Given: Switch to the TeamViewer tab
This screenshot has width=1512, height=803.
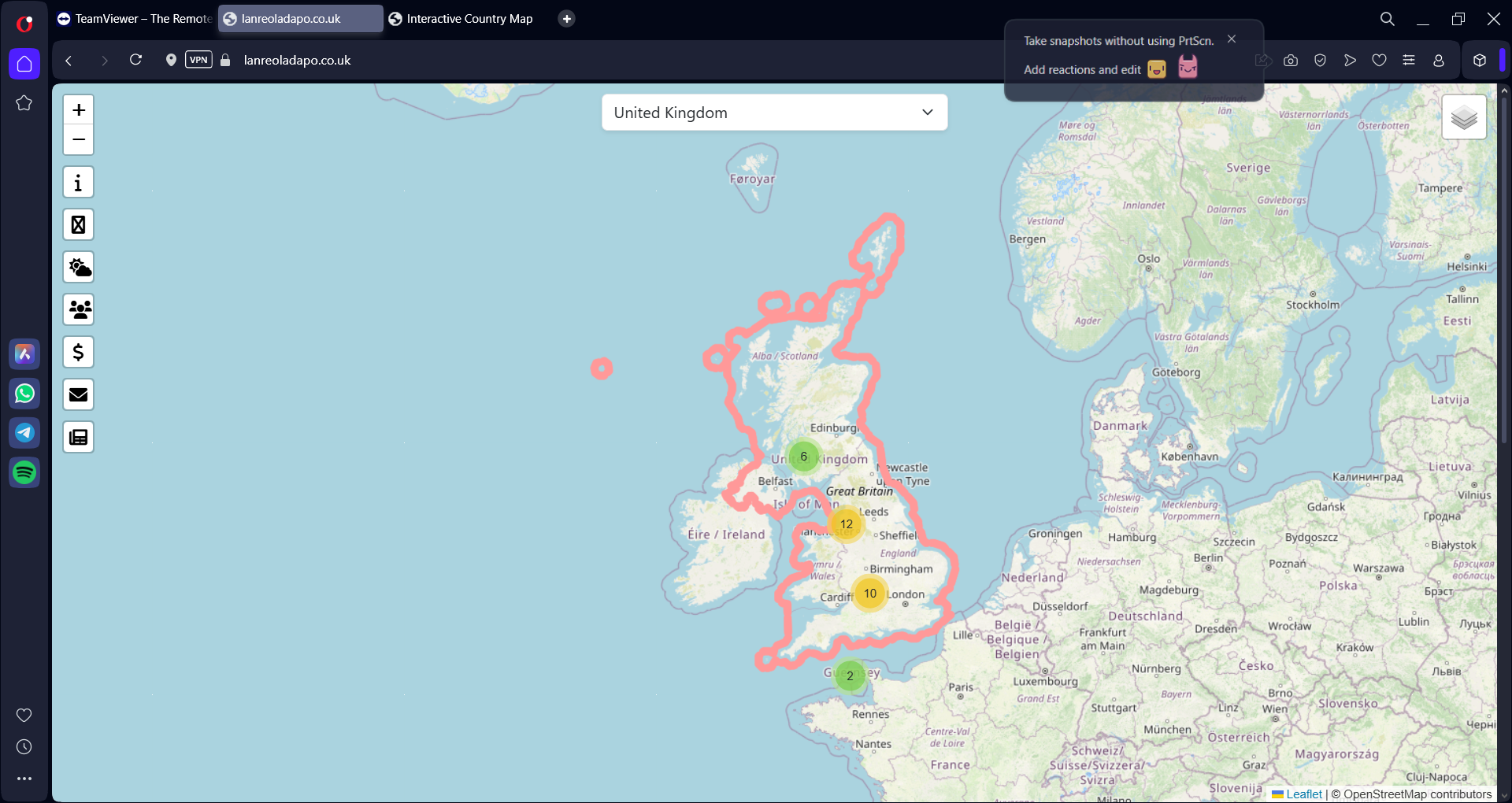Looking at the screenshot, I should [x=134, y=19].
